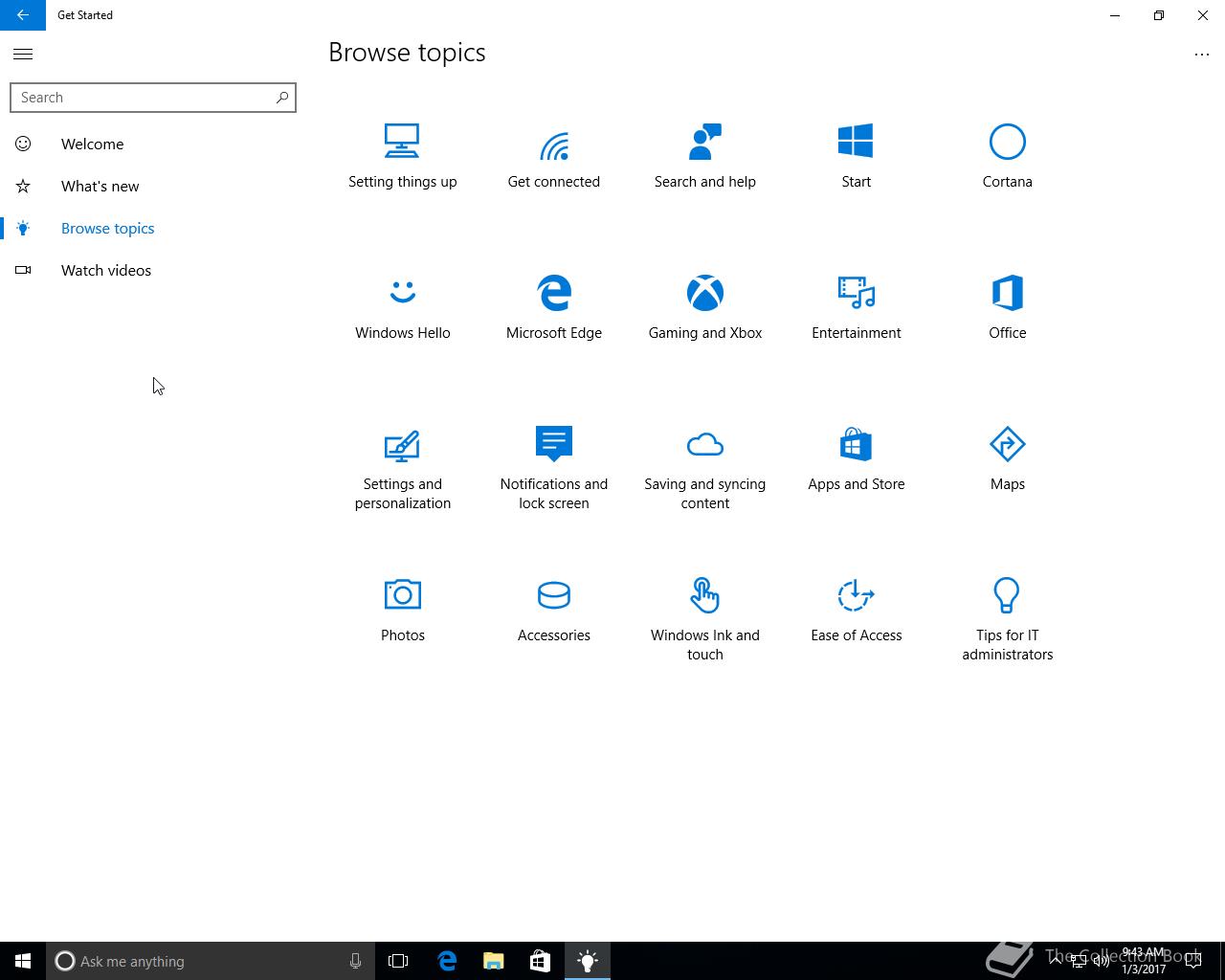Image resolution: width=1225 pixels, height=980 pixels.
Task: Go to the Welcome page
Action: coord(153,144)
